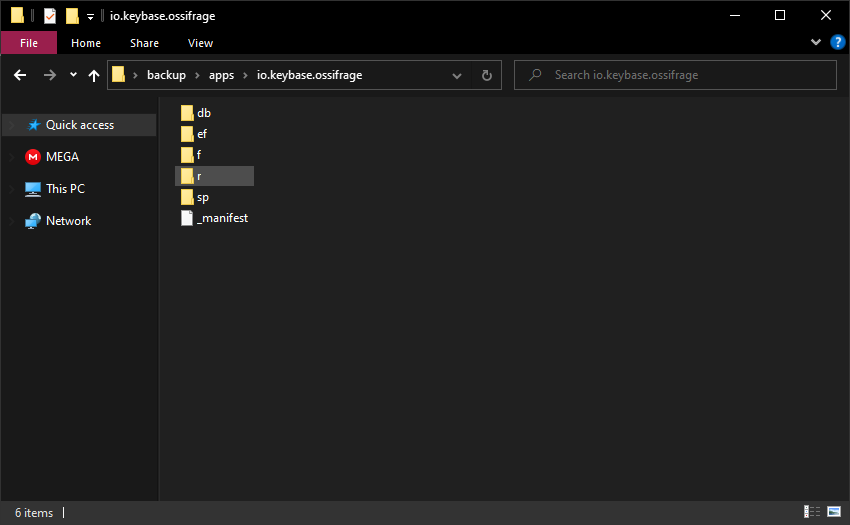Open the Customize Quick Access Toolbar dropdown
This screenshot has height=525, width=850.
91,17
